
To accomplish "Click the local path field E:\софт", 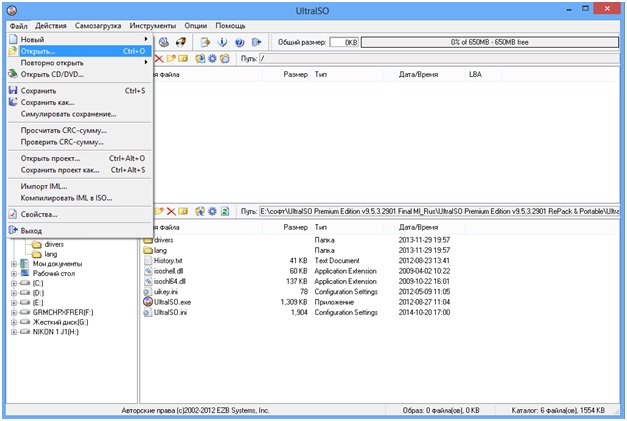I will (439, 211).
